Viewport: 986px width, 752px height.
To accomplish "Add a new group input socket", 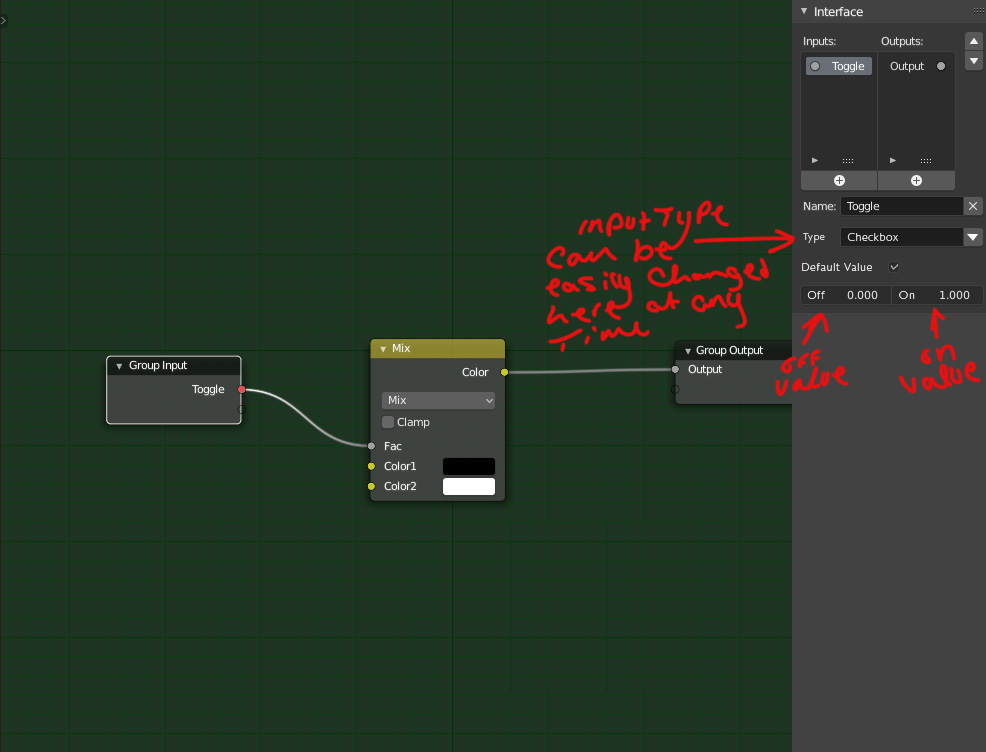I will 839,181.
